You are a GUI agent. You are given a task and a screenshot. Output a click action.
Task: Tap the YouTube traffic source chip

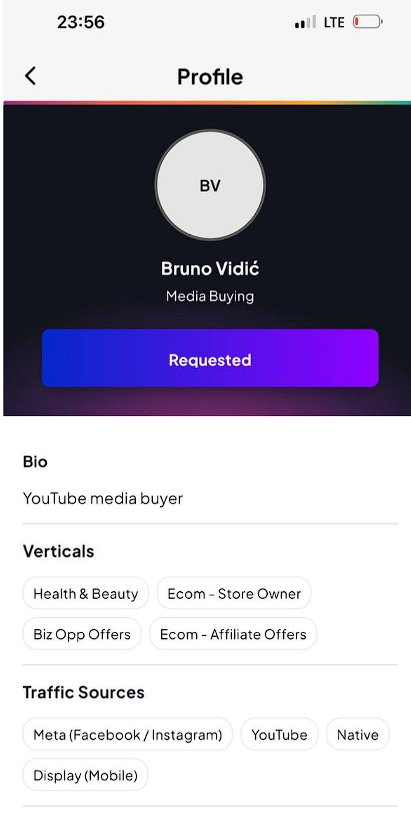click(279, 734)
